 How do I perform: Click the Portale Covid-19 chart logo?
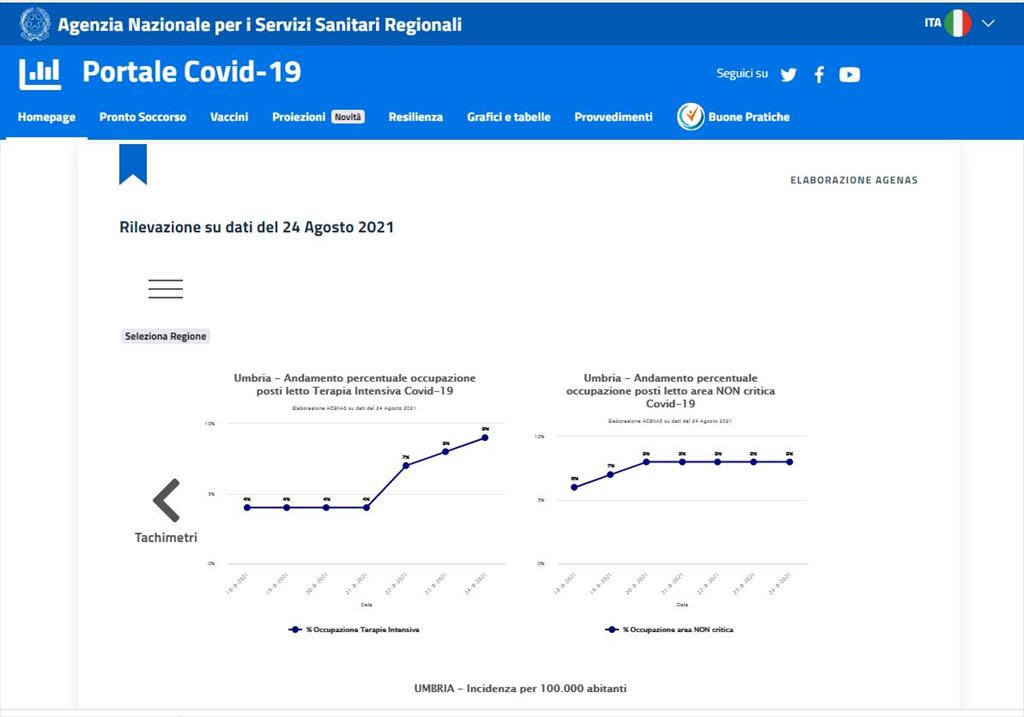(x=40, y=73)
